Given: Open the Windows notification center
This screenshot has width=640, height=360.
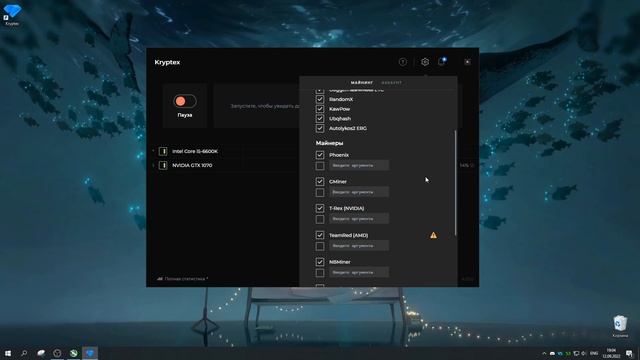Looking at the screenshot, I should click(629, 353).
